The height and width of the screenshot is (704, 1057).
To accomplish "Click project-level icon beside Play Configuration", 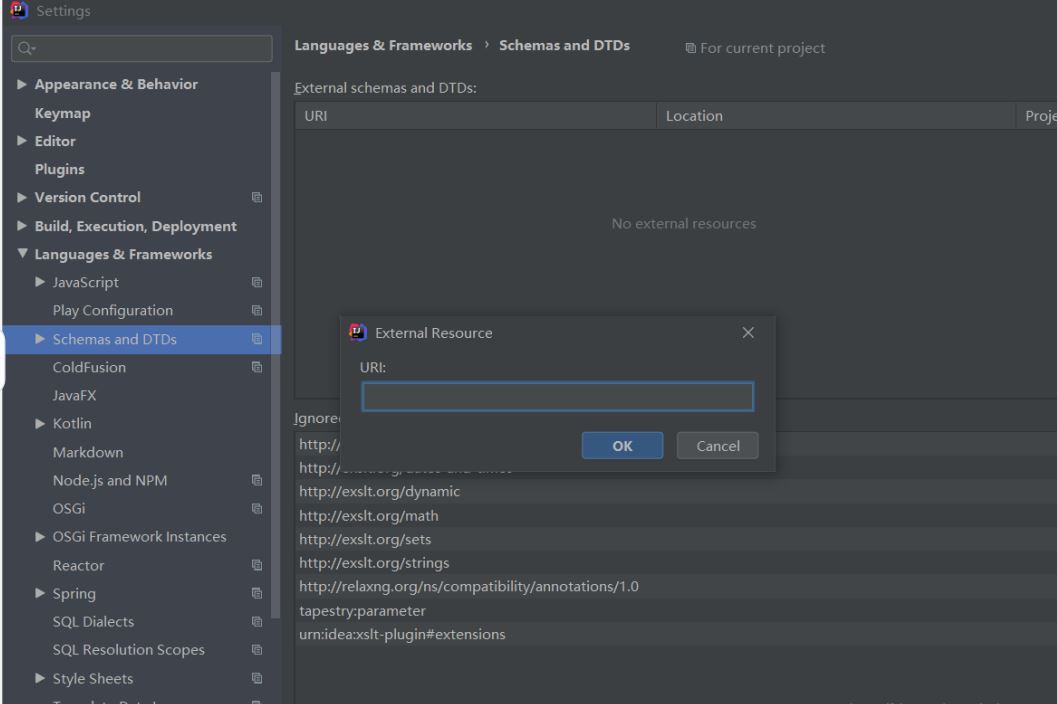I will point(257,311).
